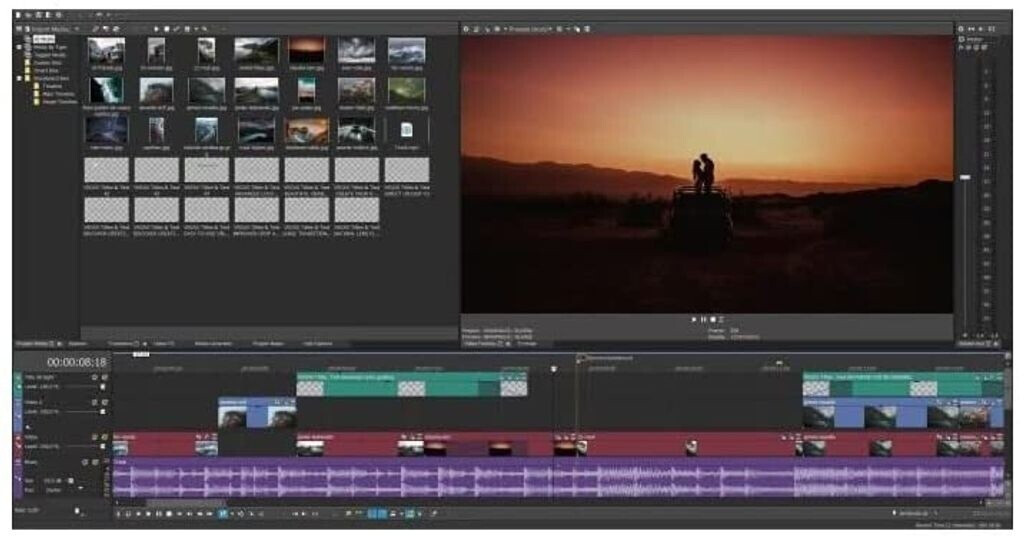Open Master Bus settings gear icon
The height and width of the screenshot is (536, 1024).
click(x=963, y=29)
